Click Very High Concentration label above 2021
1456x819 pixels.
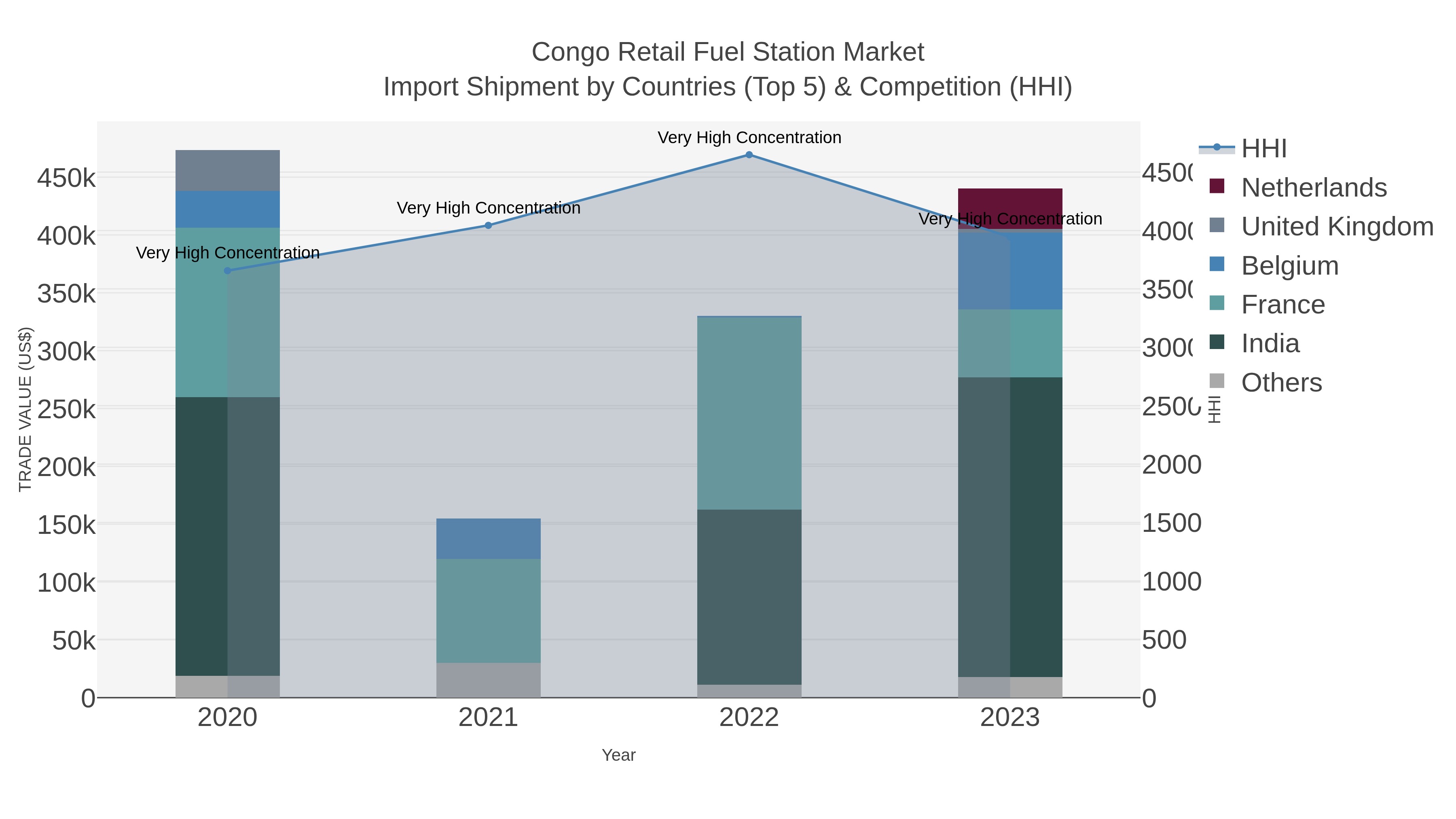click(488, 208)
